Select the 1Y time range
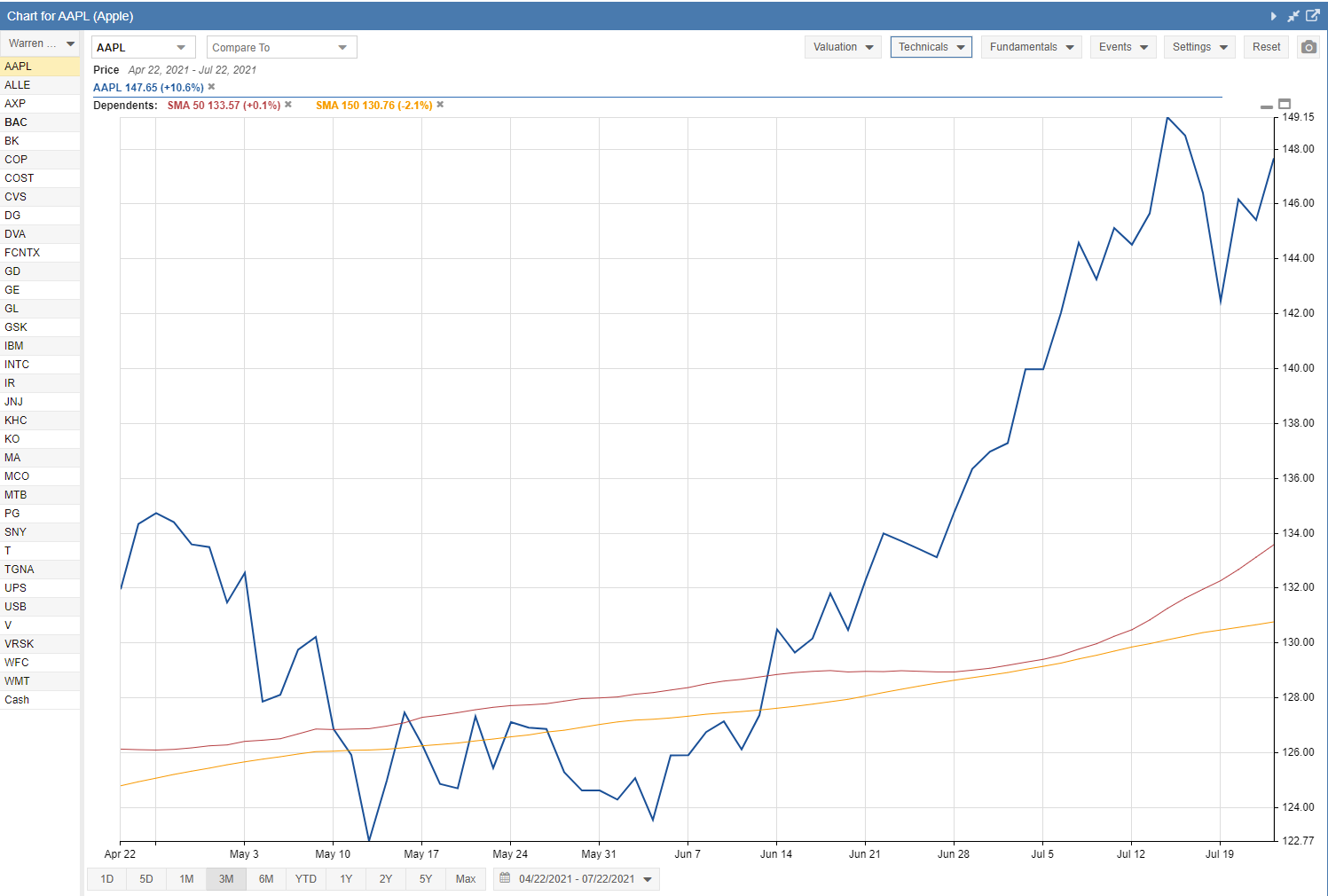 346,879
